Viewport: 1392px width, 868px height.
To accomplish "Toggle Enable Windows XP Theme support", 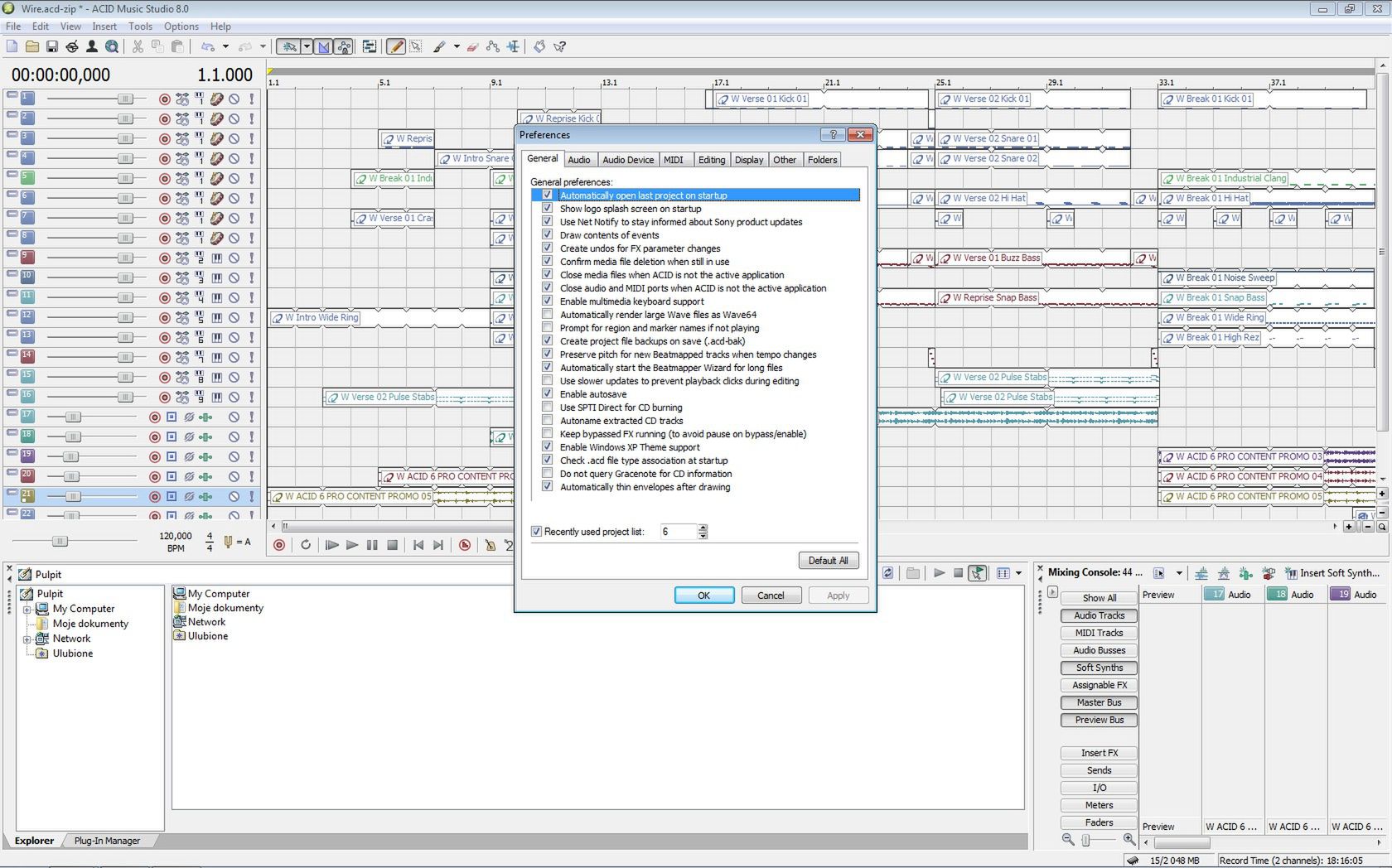I will point(547,447).
